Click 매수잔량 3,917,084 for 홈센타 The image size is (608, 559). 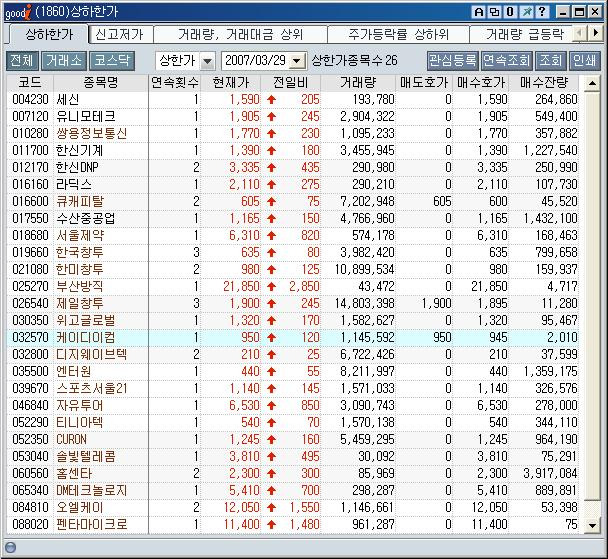coord(550,474)
